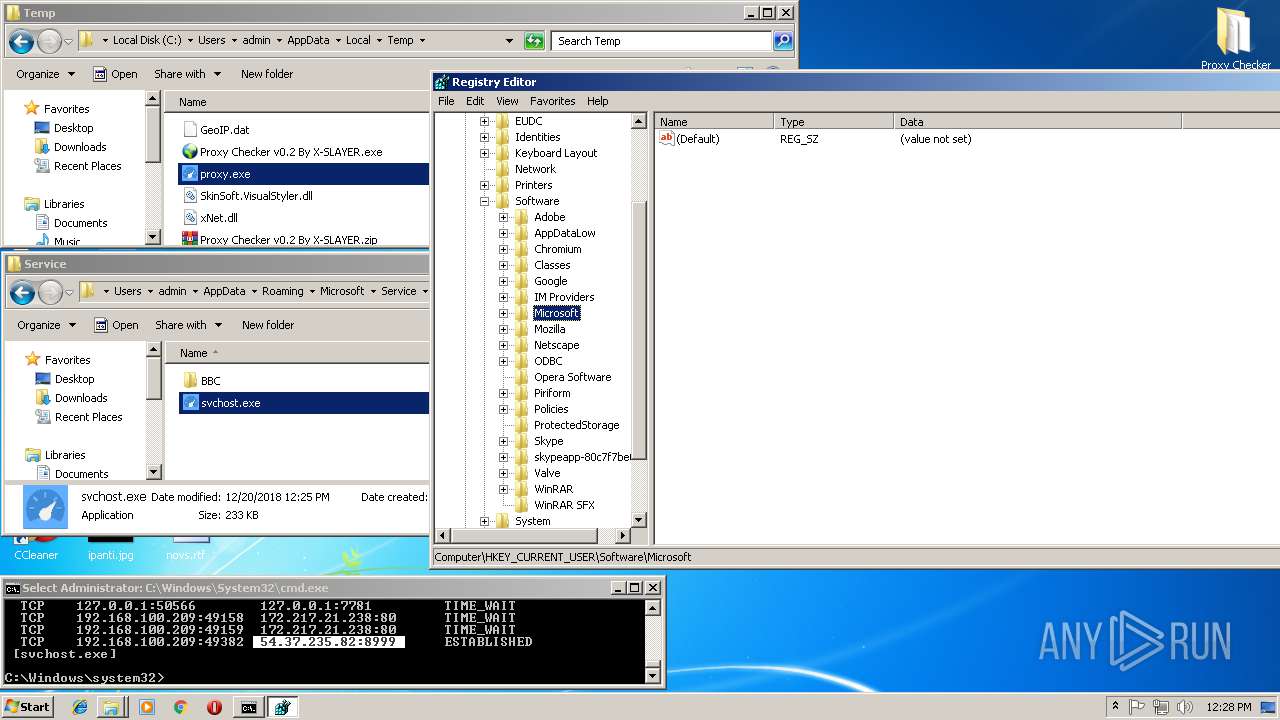
Task: Open Chrome from the taskbar
Action: pyautogui.click(x=180, y=707)
